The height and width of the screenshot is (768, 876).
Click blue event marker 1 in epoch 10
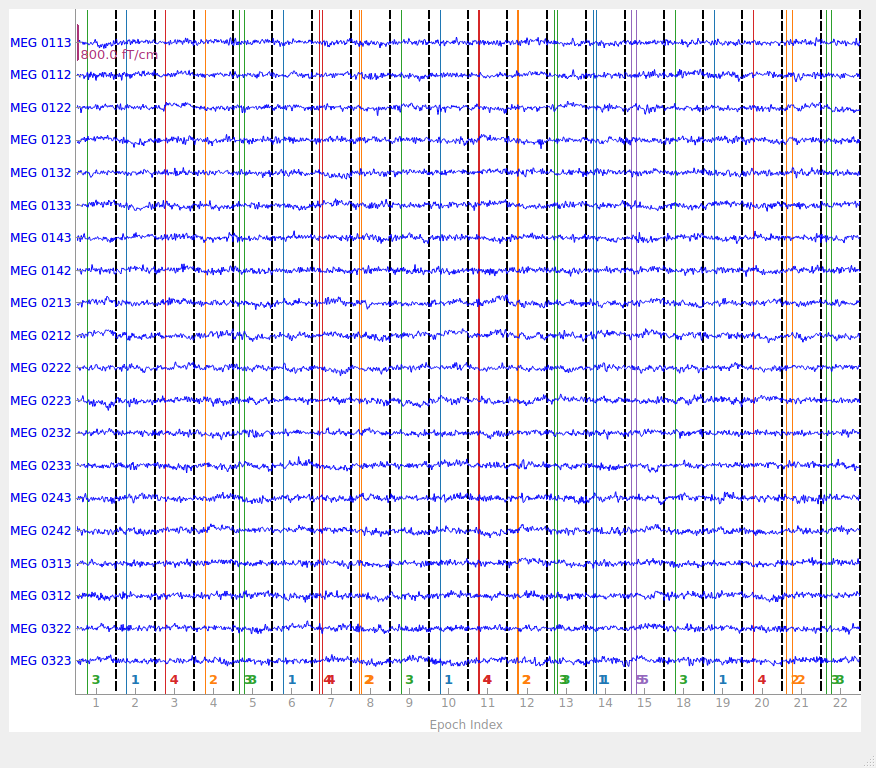point(449,680)
